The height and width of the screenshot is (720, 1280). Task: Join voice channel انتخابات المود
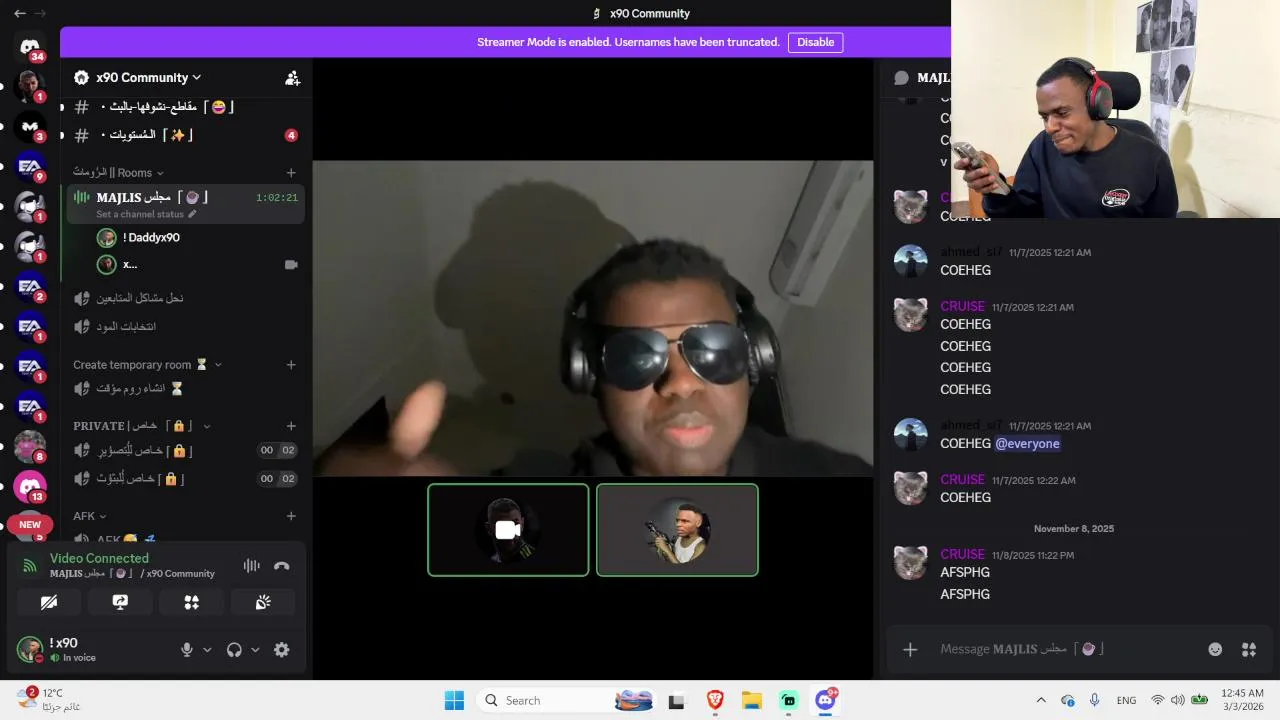point(186,327)
